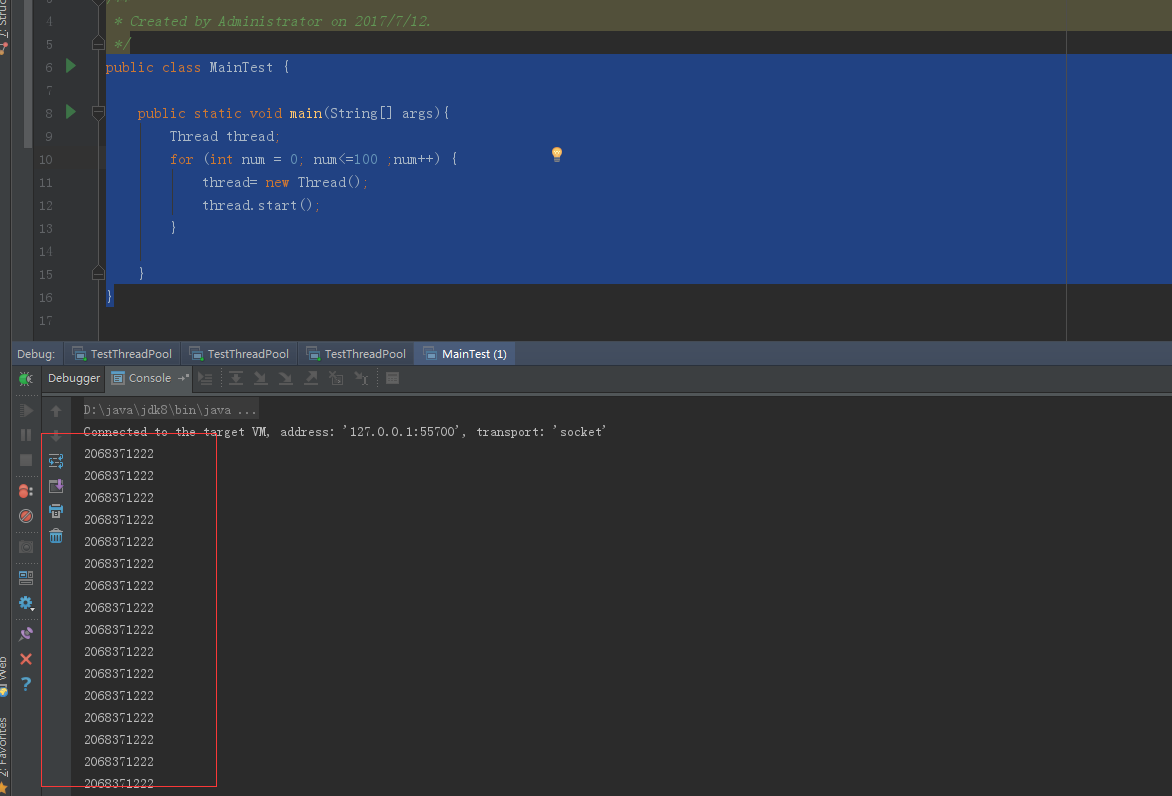Click the 'thread.start();' code line
Screen dimensions: 1172x796
pyautogui.click(x=261, y=206)
